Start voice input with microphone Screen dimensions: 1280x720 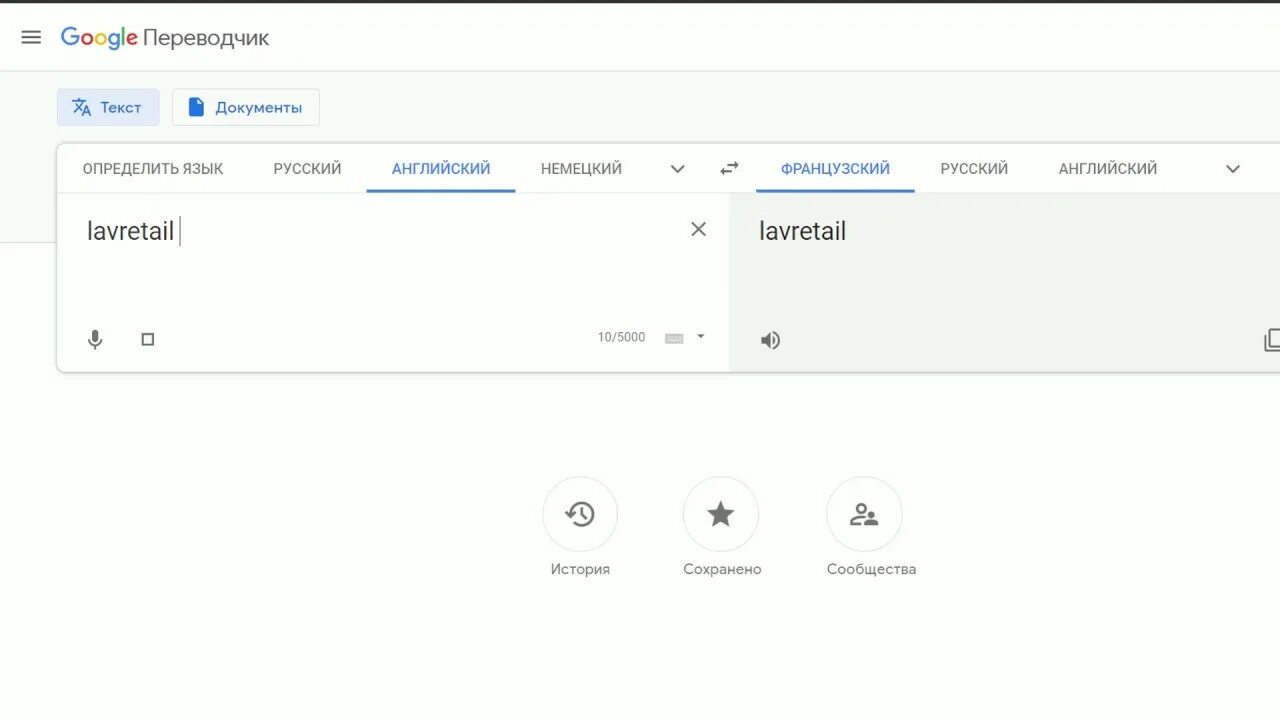[x=95, y=339]
